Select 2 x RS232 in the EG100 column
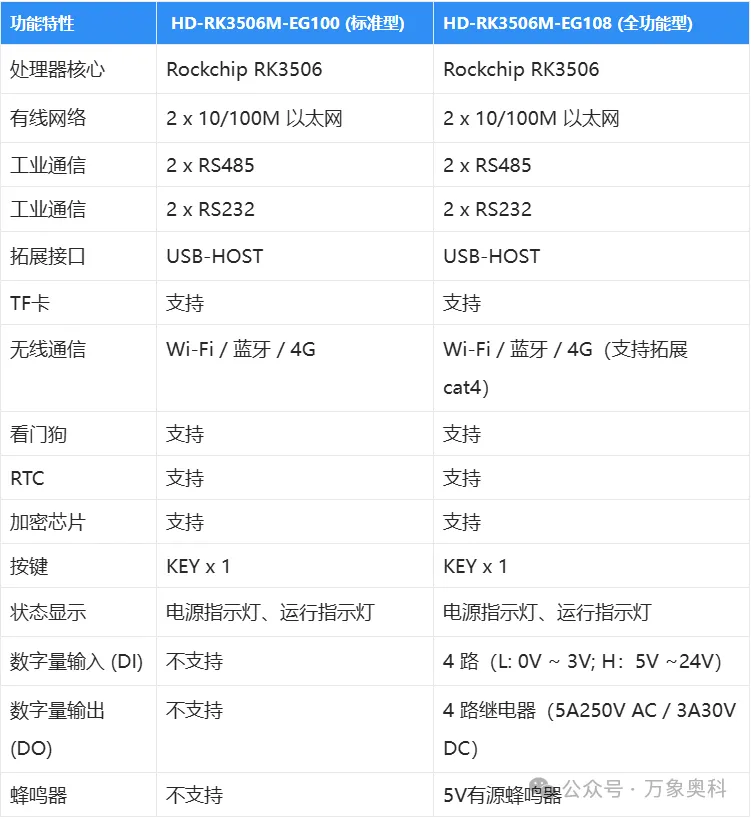Image resolution: width=751 pixels, height=819 pixels. coord(210,209)
